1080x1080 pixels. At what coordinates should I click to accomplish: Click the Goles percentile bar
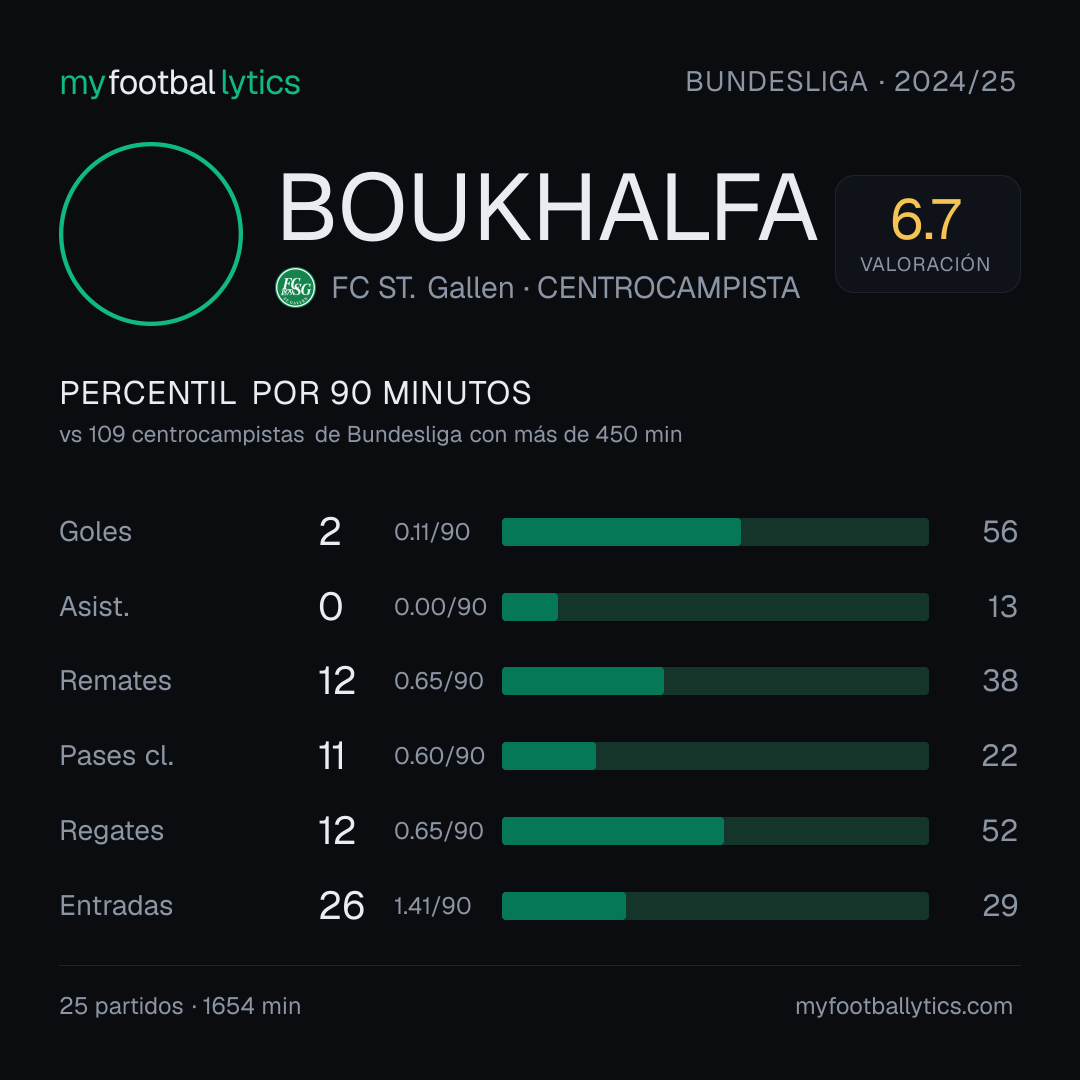point(715,532)
